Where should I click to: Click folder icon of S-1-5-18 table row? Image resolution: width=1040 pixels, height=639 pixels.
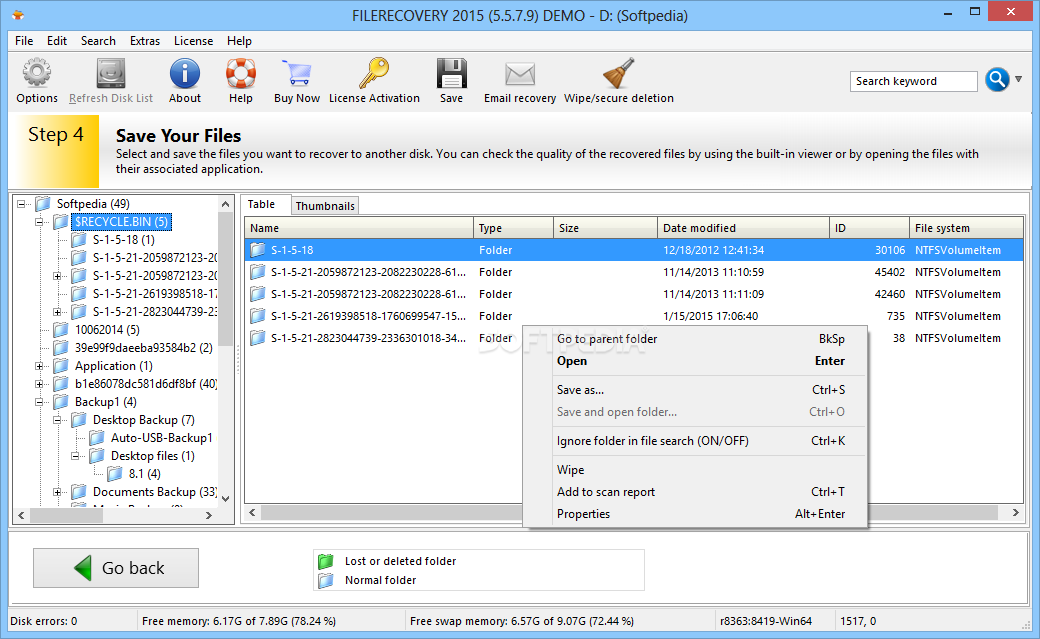click(257, 250)
